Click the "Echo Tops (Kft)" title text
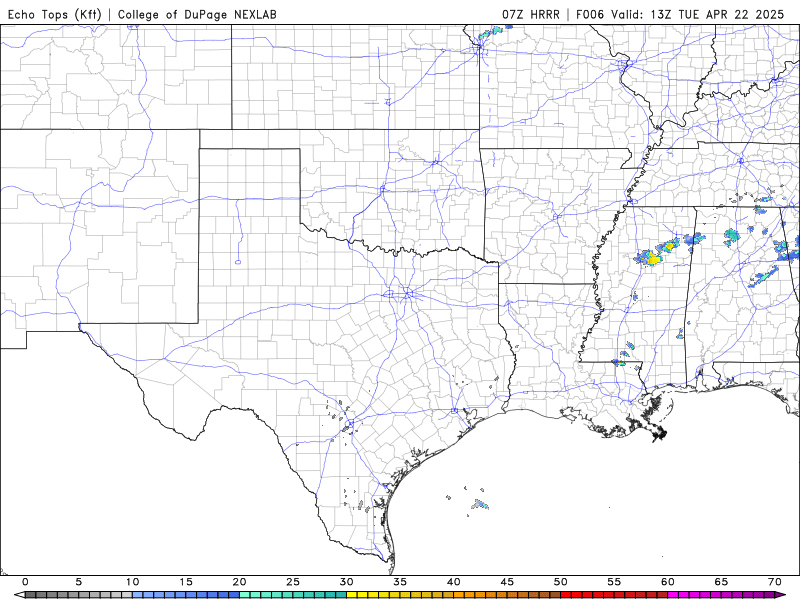The height and width of the screenshot is (600, 800). tap(55, 14)
